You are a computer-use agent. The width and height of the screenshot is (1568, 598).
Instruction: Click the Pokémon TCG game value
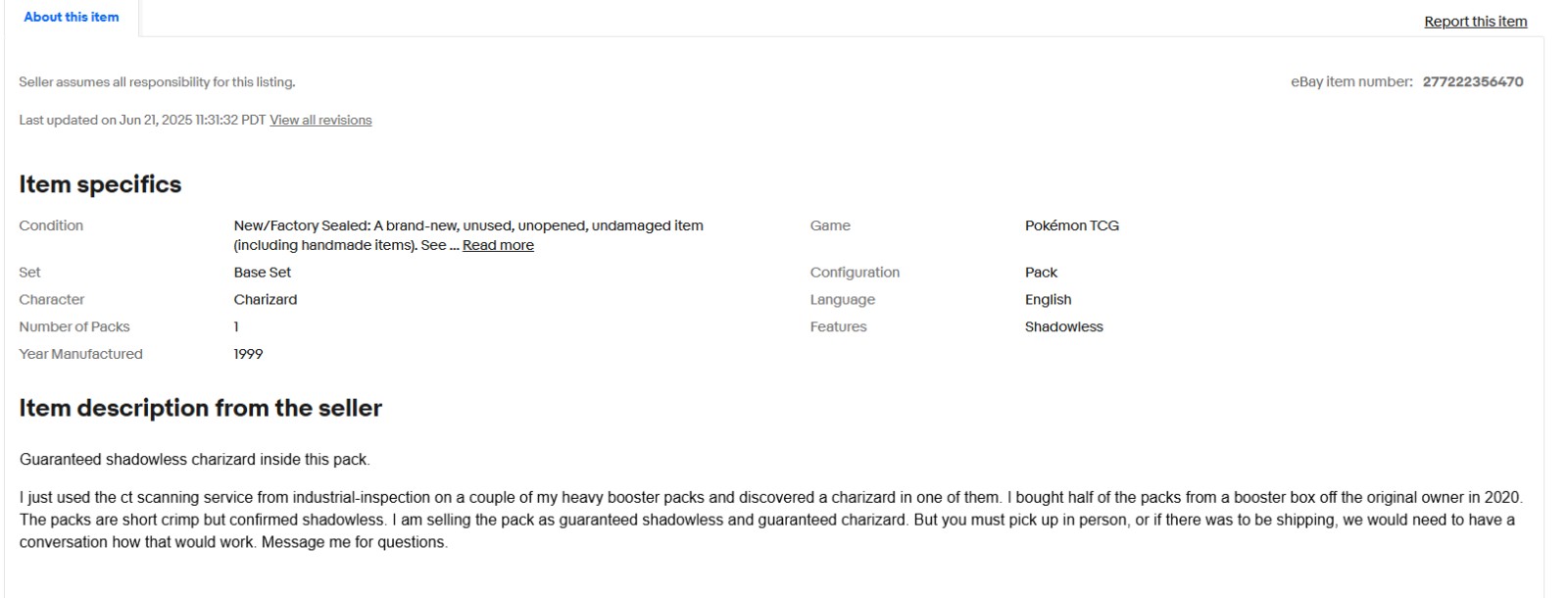pos(1071,225)
